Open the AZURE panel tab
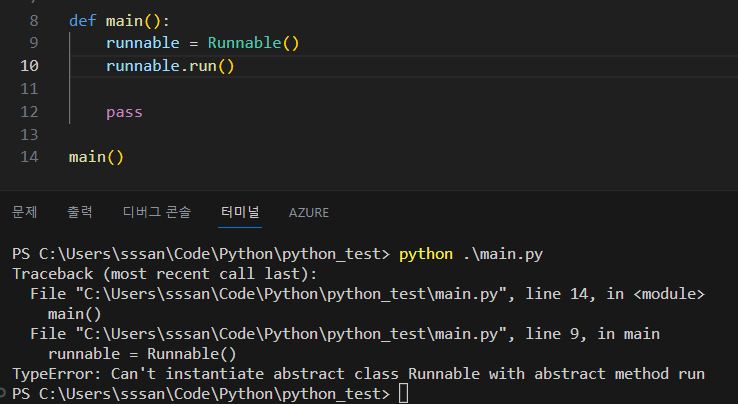The width and height of the screenshot is (738, 404). (308, 213)
